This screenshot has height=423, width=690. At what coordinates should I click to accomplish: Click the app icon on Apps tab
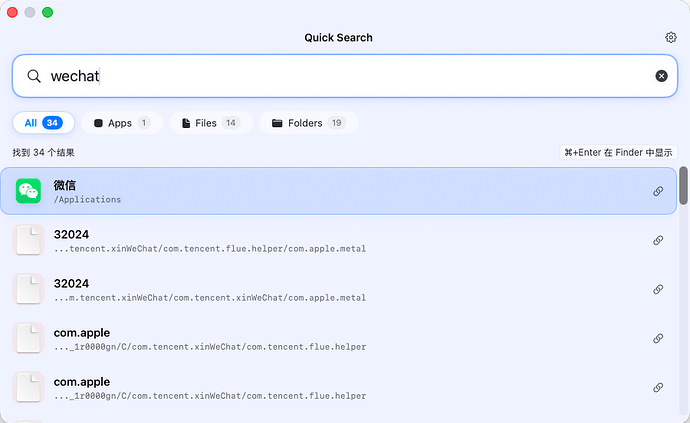pyautogui.click(x=99, y=123)
